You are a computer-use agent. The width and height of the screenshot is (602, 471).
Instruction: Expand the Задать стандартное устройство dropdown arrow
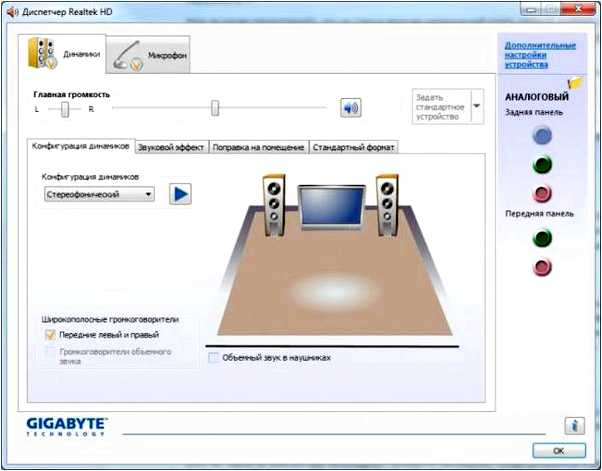click(476, 106)
